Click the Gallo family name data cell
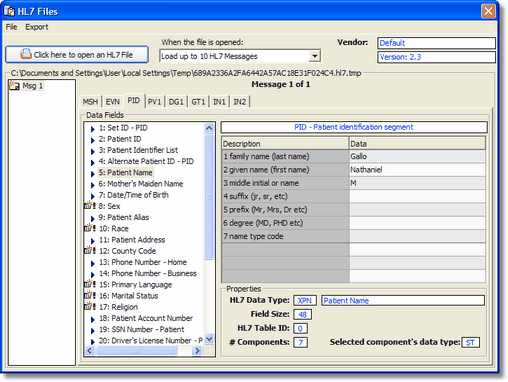 (x=417, y=156)
